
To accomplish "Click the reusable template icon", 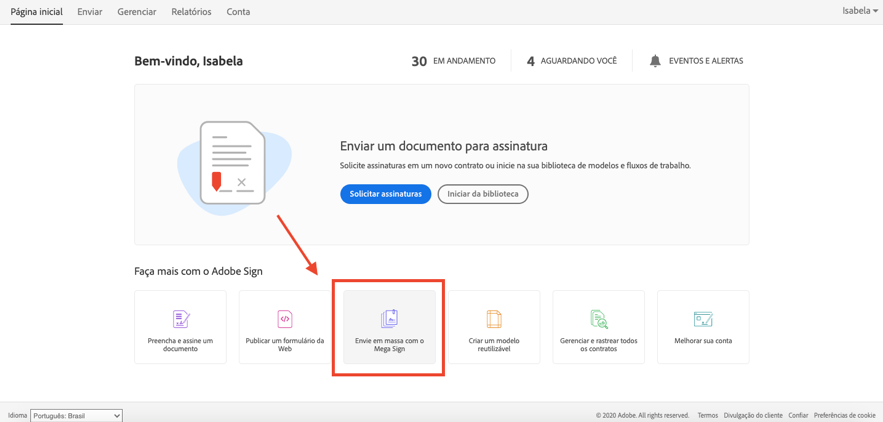I will [494, 319].
